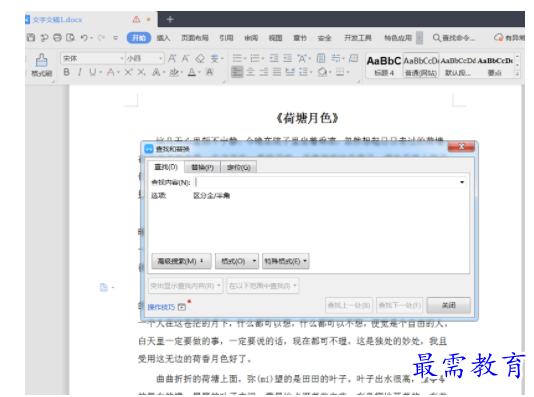Click the Print icon in quick toolbar

(57, 37)
